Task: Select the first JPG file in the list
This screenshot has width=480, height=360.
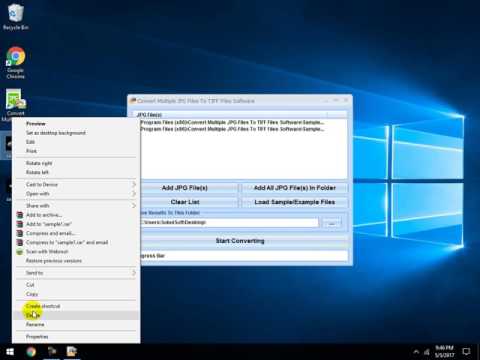Action: (232, 122)
